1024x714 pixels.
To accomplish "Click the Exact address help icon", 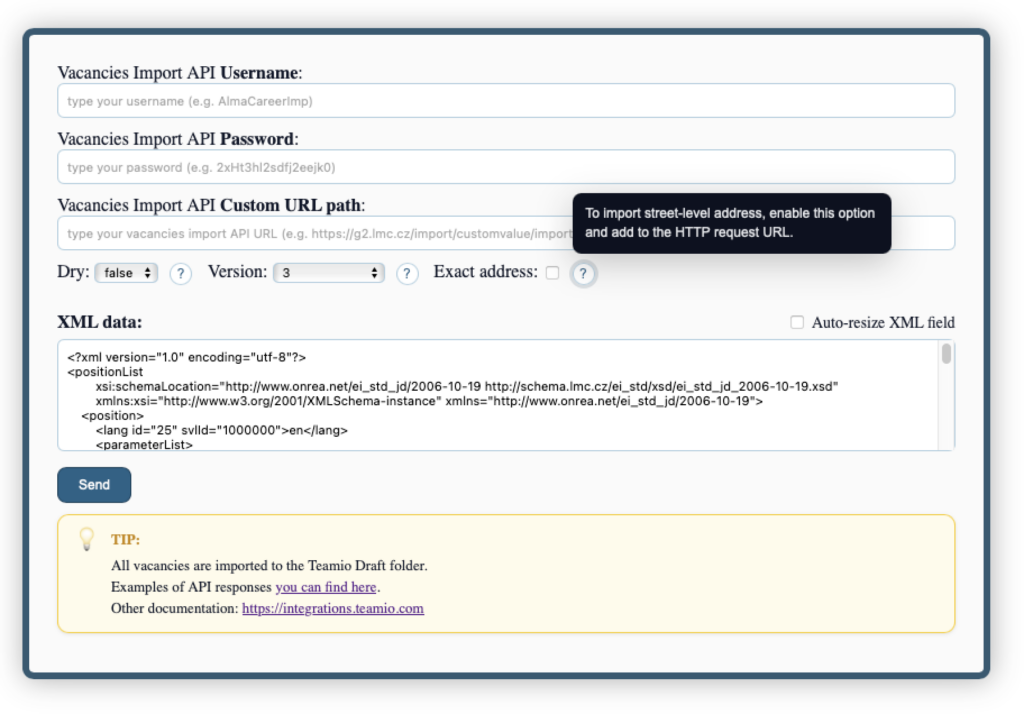I will pos(583,272).
